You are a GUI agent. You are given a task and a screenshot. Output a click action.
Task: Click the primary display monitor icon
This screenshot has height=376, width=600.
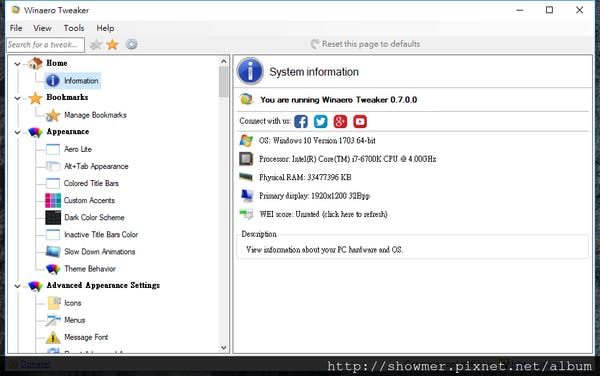pos(247,195)
